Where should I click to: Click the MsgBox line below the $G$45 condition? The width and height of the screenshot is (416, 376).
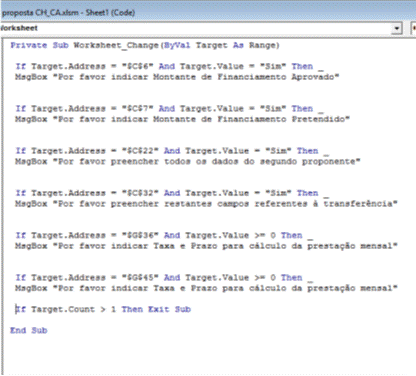pos(206,288)
